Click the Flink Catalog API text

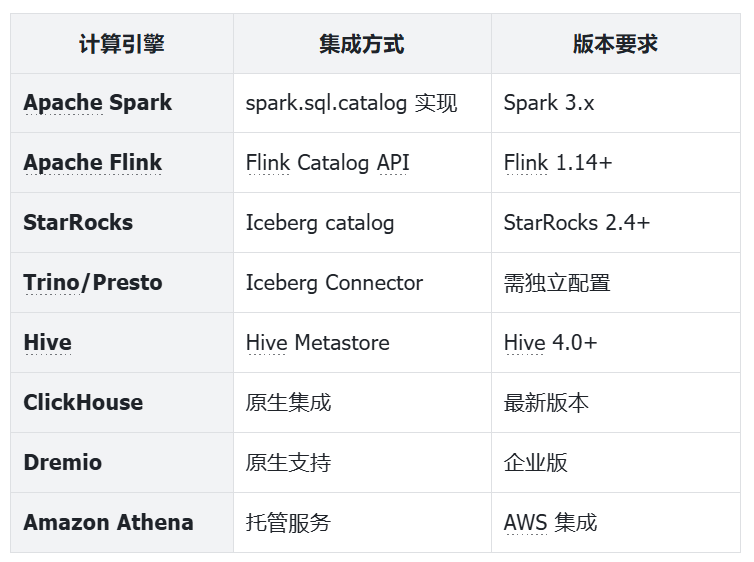tap(327, 163)
